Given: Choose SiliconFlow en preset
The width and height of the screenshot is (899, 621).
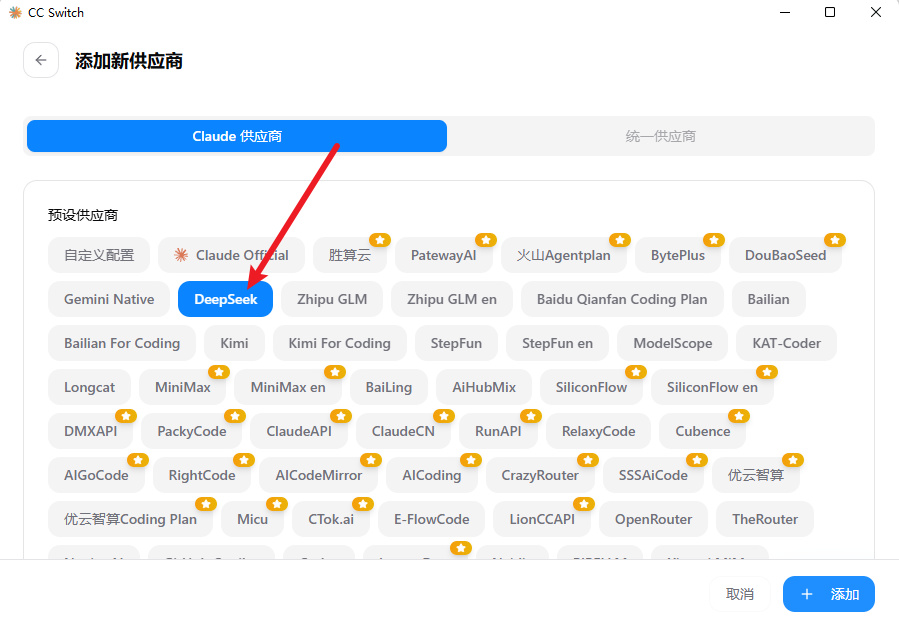Looking at the screenshot, I should 712,388.
